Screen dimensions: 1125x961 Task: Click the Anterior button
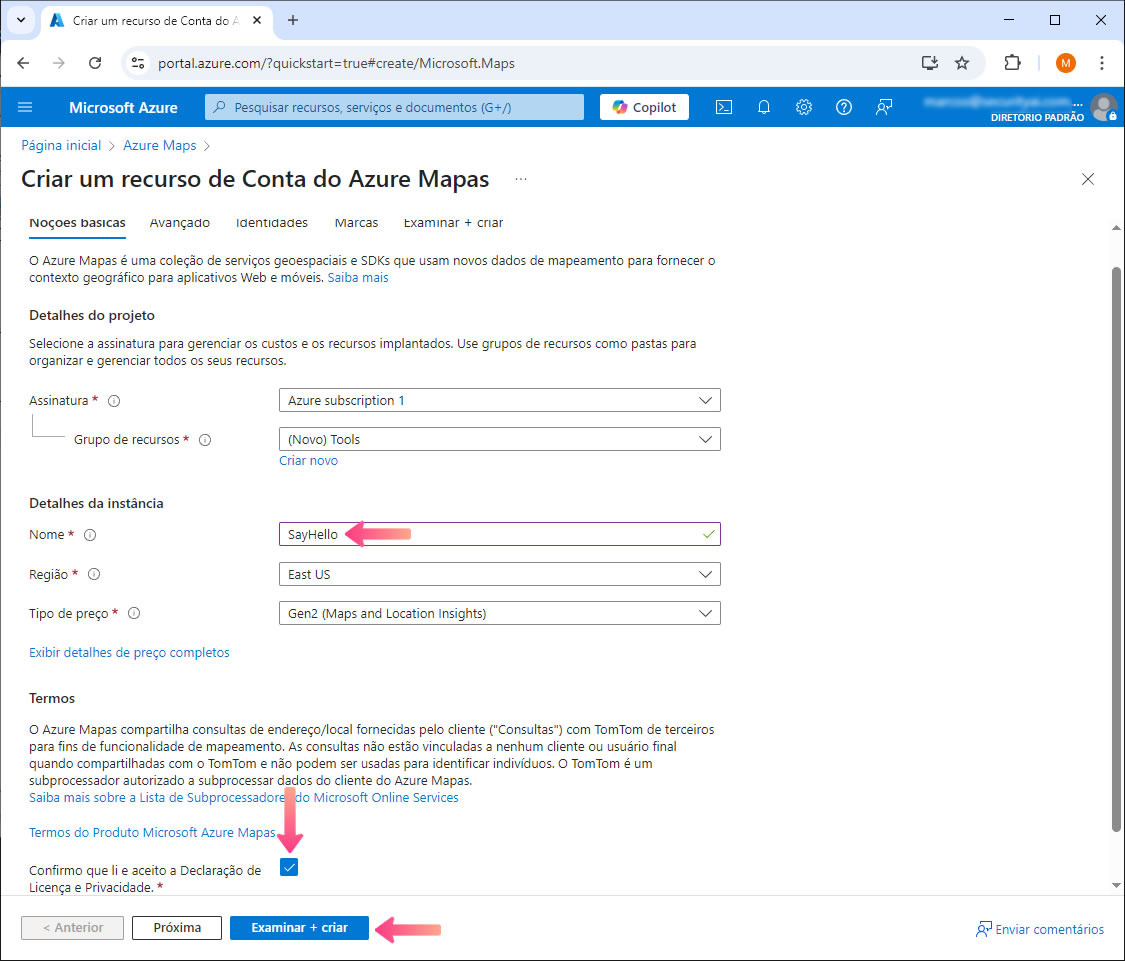coord(72,928)
